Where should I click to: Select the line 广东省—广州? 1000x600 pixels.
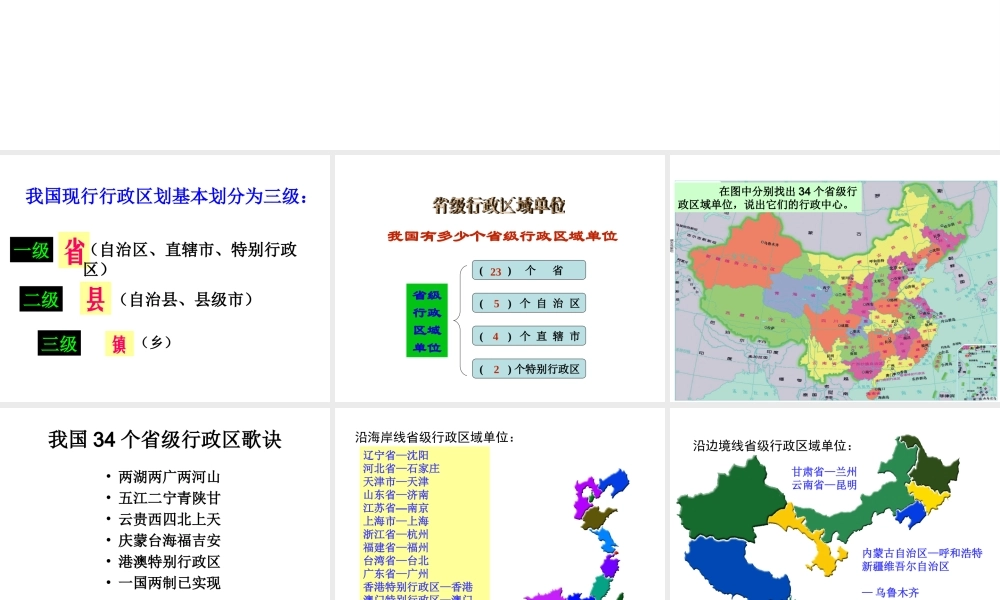pos(396,574)
